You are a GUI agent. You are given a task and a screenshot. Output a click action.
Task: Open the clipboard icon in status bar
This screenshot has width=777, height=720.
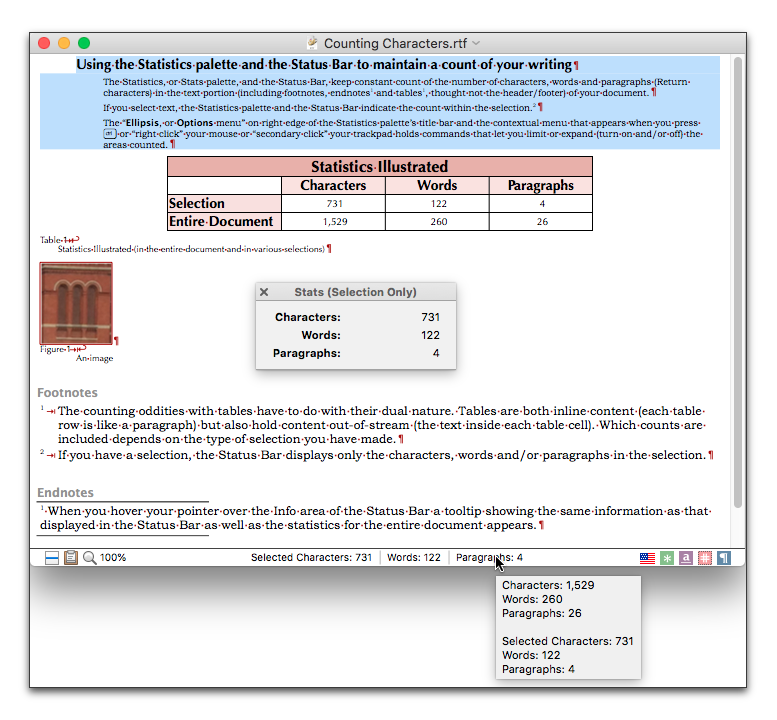[71, 557]
